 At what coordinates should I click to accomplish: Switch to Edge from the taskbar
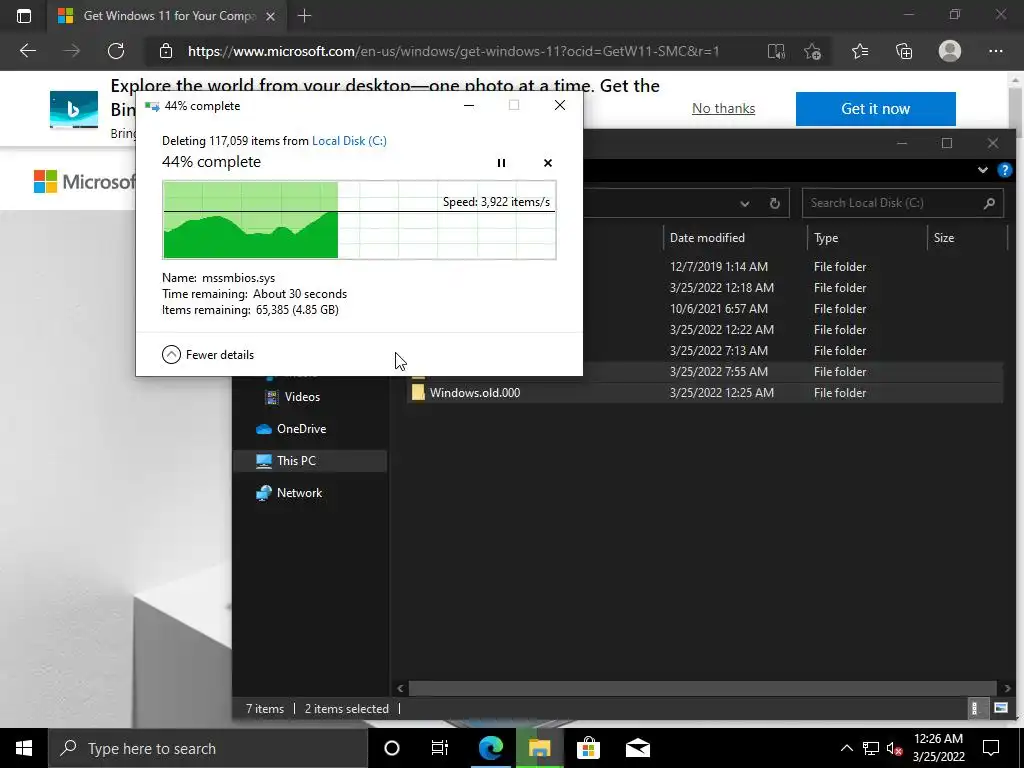[x=490, y=748]
